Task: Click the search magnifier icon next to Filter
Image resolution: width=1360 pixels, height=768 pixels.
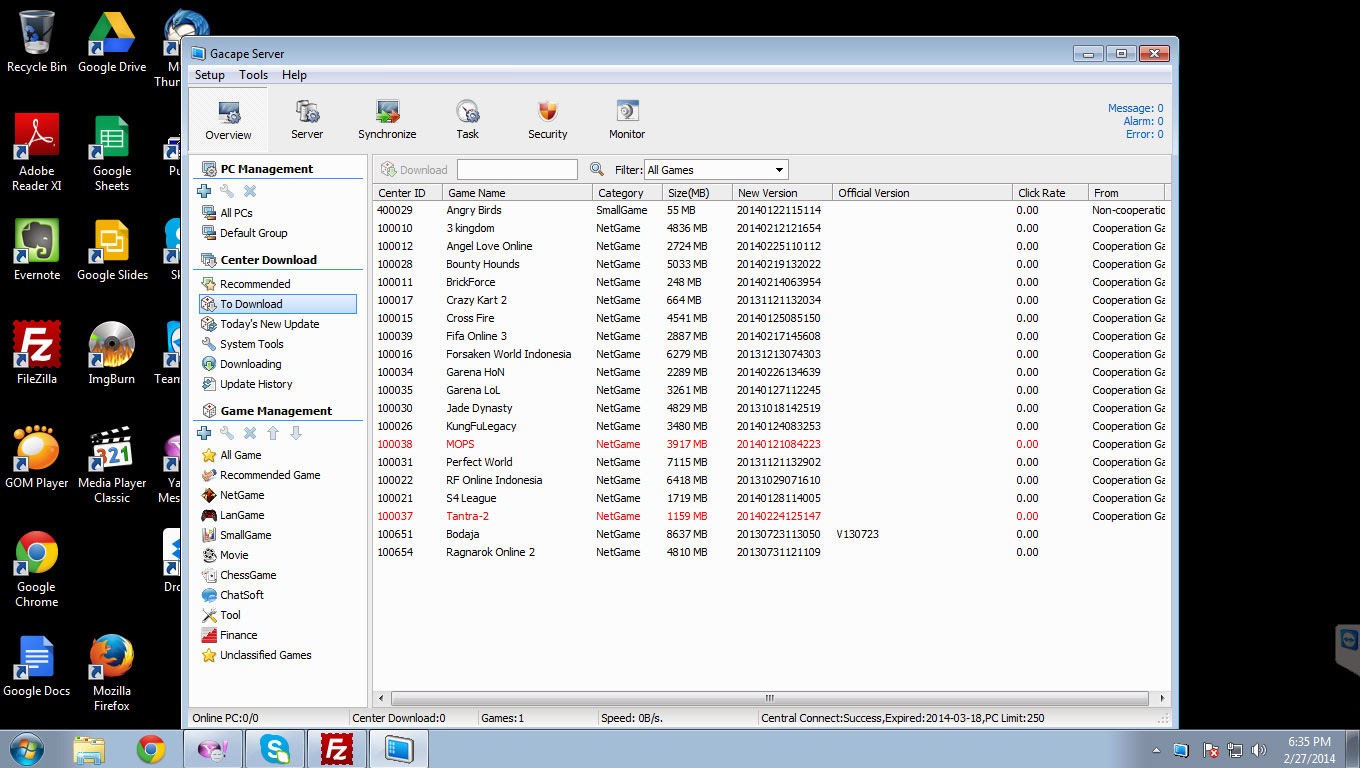Action: point(597,169)
